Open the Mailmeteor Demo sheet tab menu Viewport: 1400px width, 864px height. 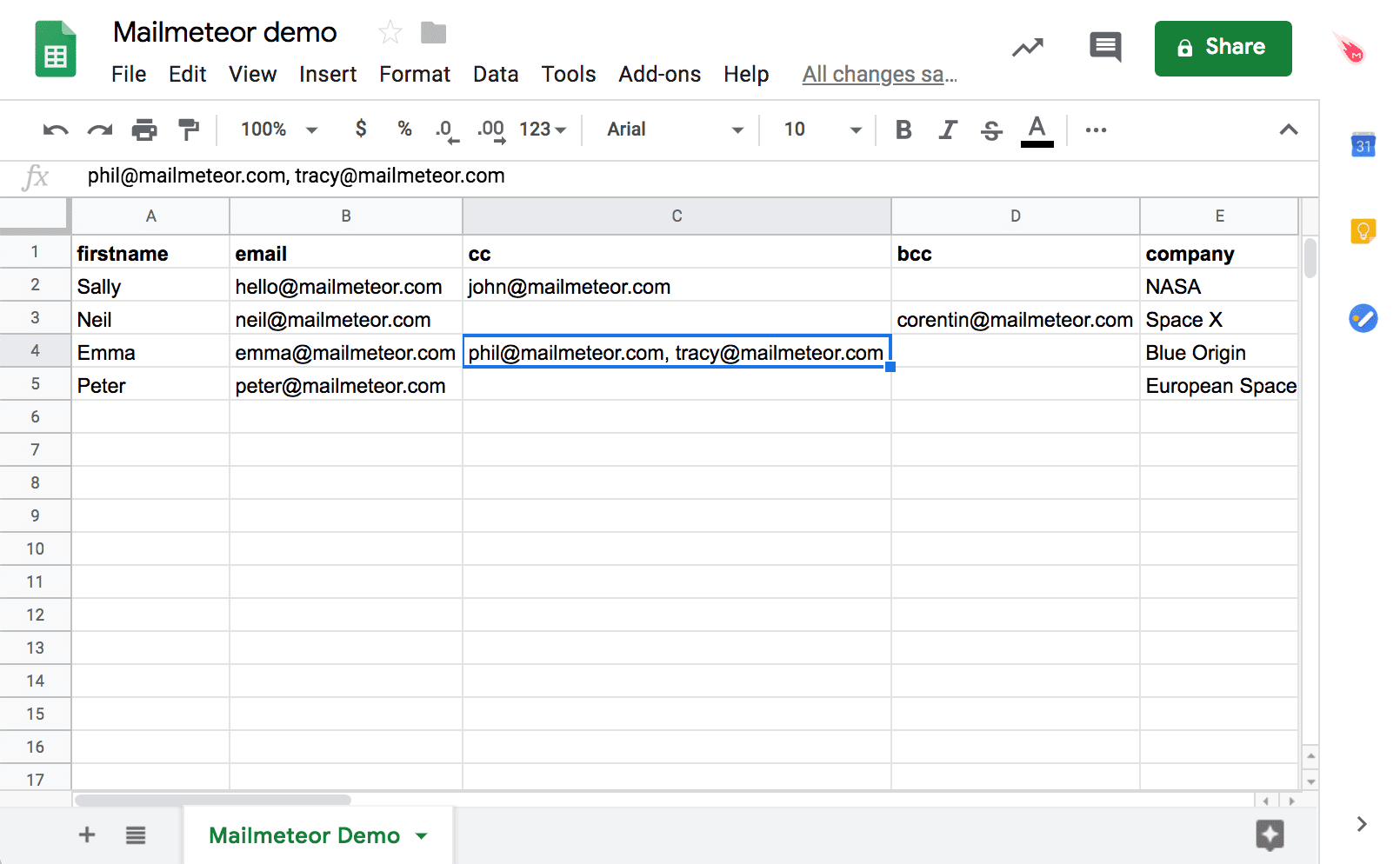[x=423, y=834]
